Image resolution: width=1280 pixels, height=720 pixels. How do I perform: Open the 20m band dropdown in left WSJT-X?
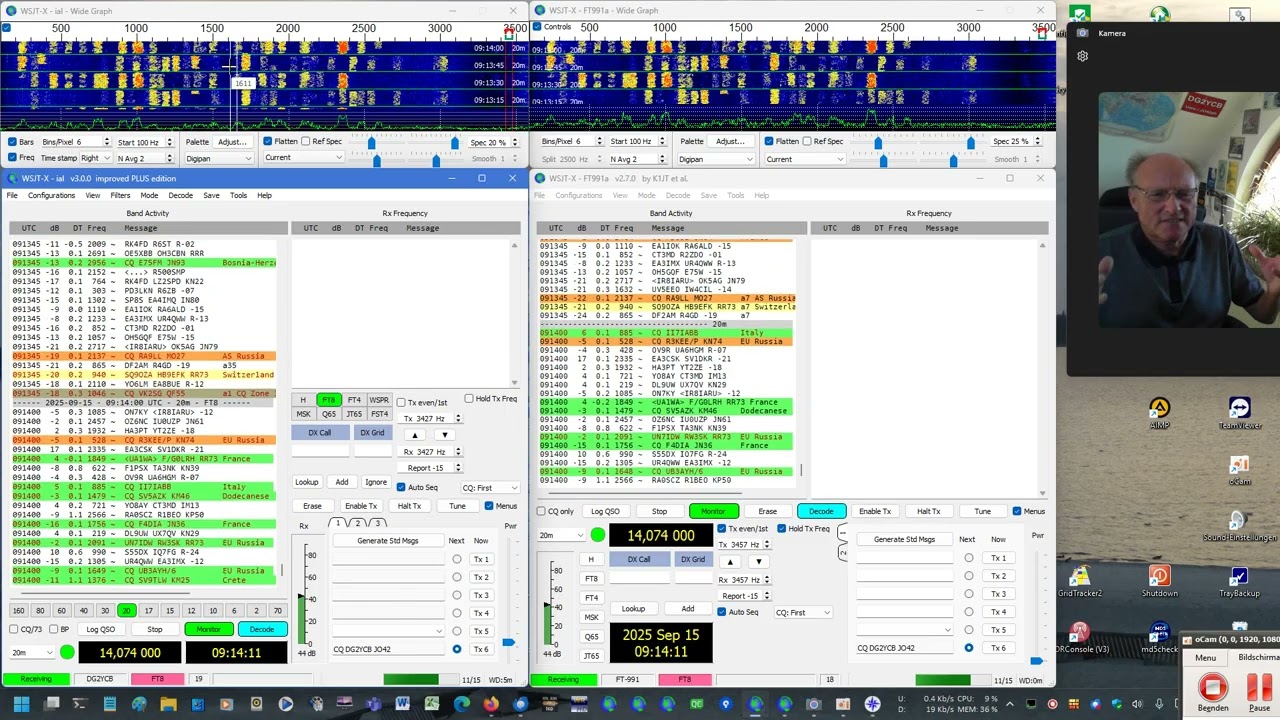point(32,653)
